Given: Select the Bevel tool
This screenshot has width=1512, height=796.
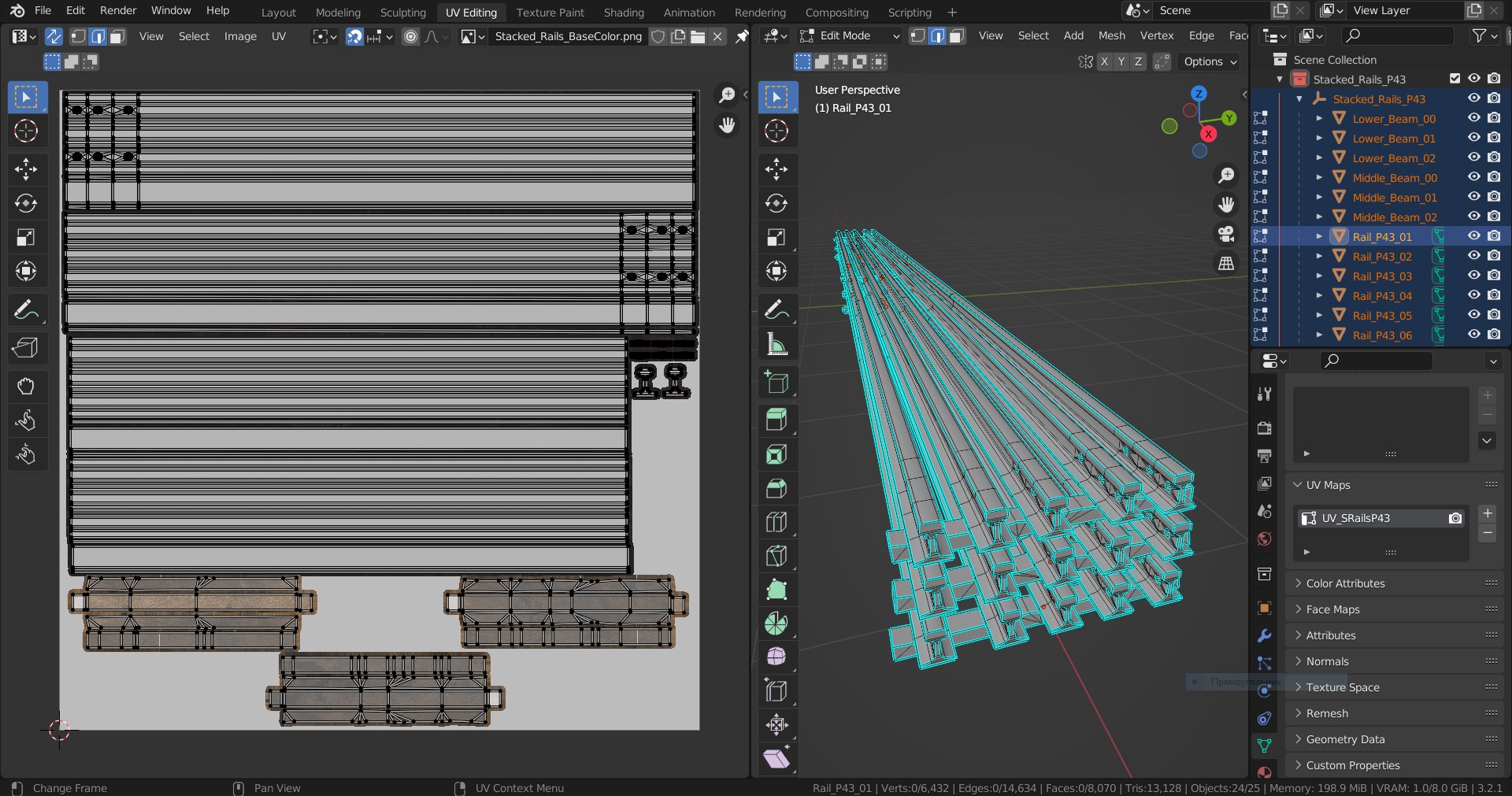Looking at the screenshot, I should [777, 488].
